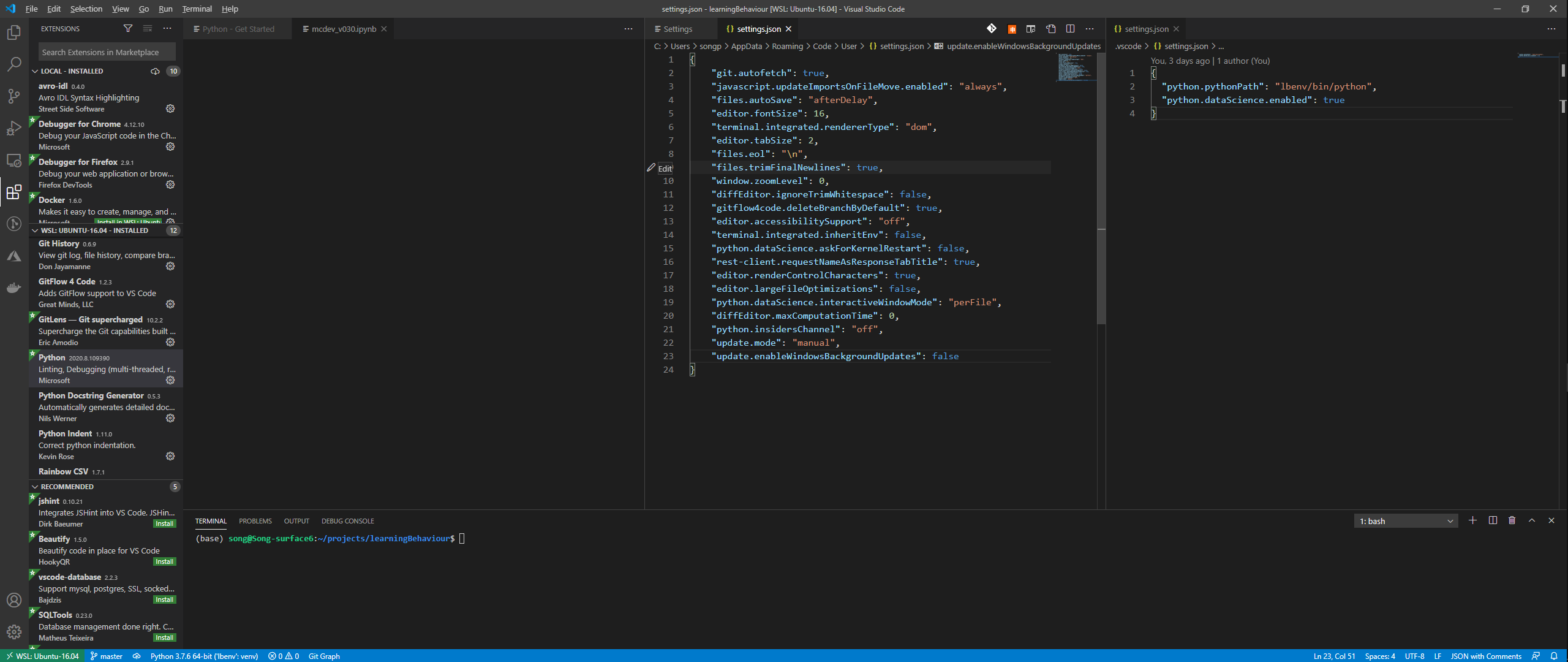Install the Beautify extension
The width and height of the screenshot is (1568, 662).
pos(164,561)
